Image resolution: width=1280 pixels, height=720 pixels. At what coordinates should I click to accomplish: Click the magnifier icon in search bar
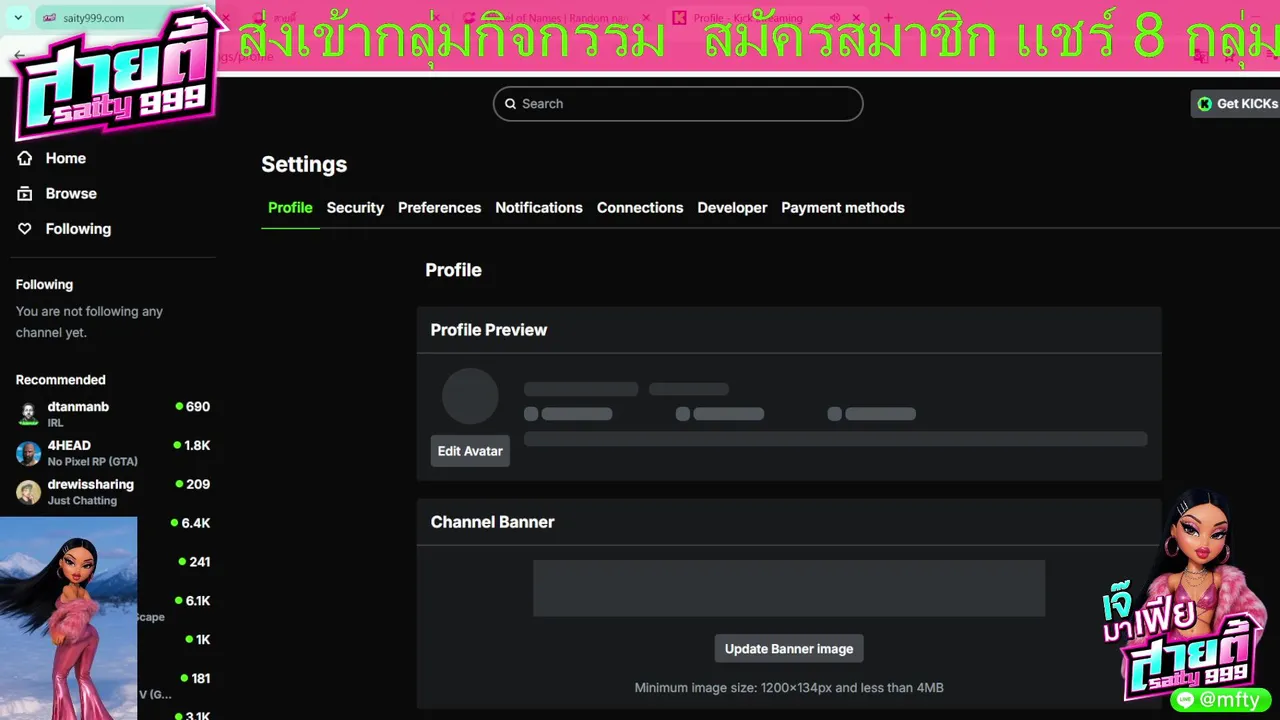511,104
